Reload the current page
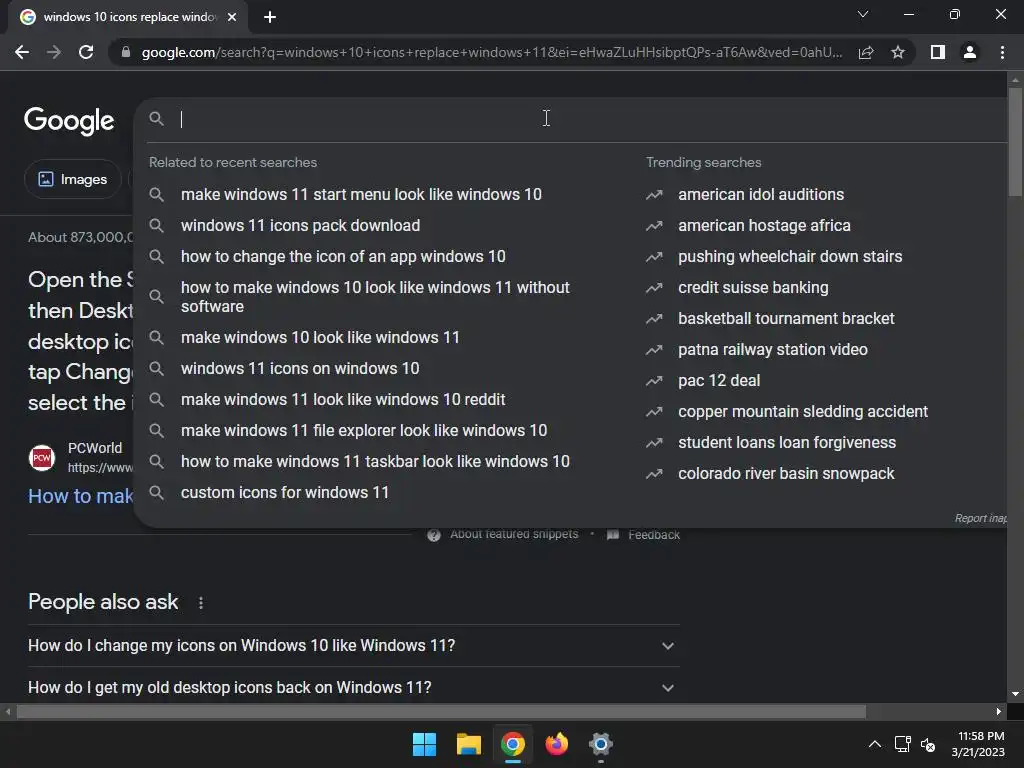This screenshot has width=1024, height=768. [x=86, y=52]
